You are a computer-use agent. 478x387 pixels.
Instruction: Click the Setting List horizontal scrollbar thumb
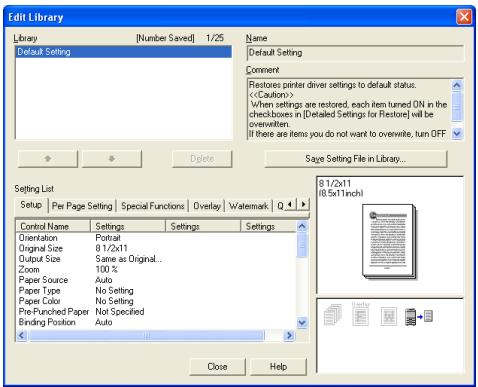(x=146, y=335)
